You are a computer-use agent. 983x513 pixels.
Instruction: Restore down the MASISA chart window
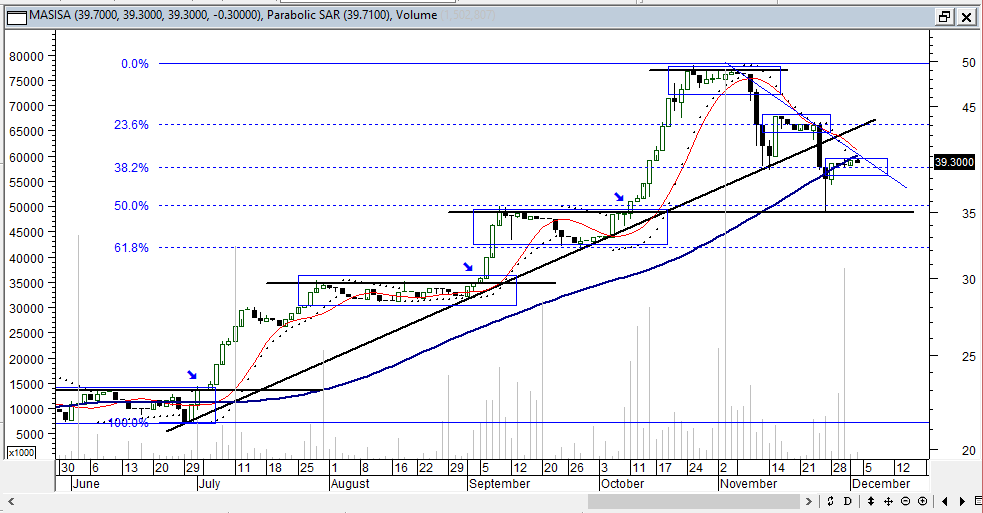coord(945,16)
